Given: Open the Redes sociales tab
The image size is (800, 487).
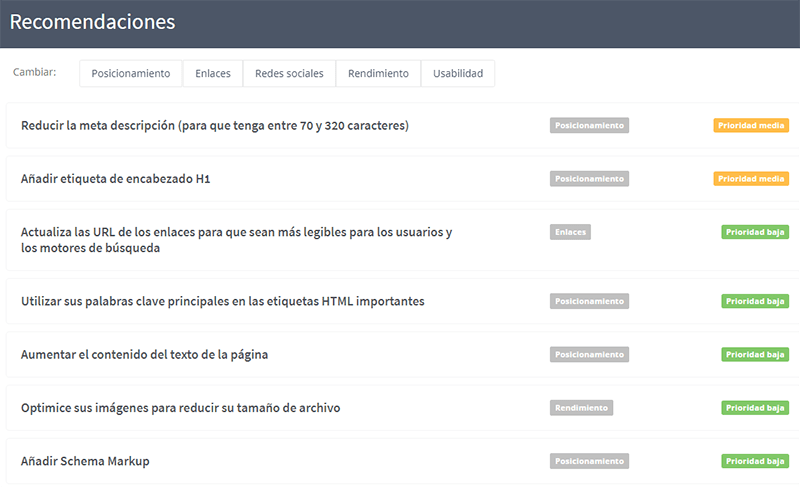Looking at the screenshot, I should click(289, 74).
